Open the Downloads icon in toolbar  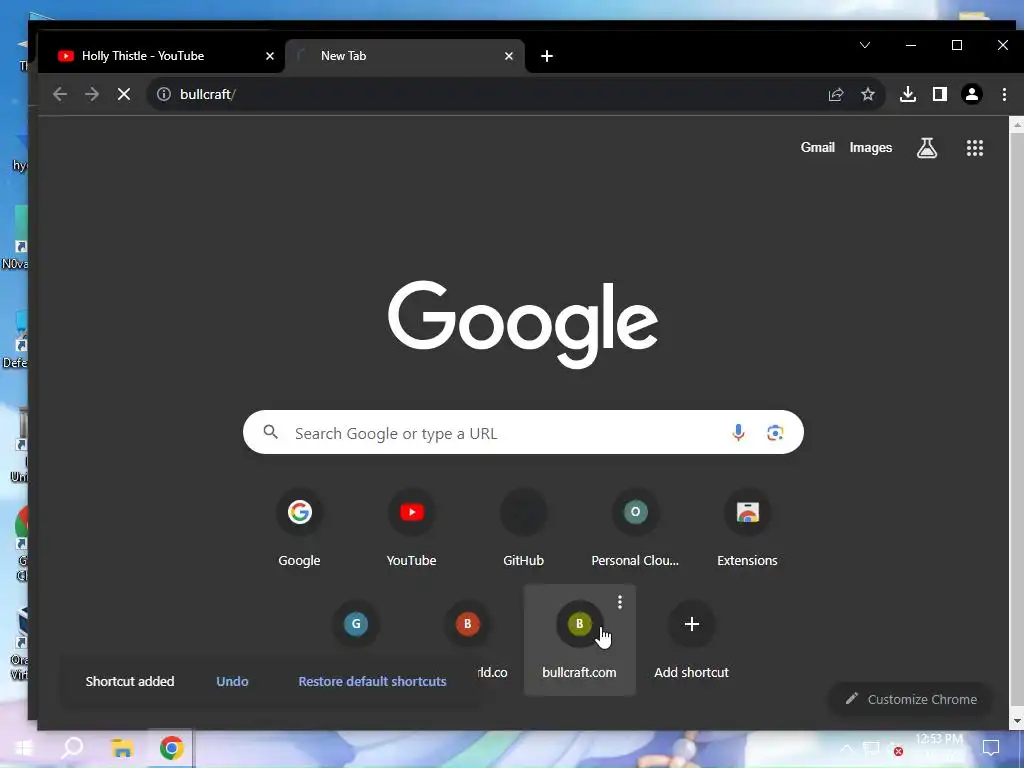(x=908, y=94)
